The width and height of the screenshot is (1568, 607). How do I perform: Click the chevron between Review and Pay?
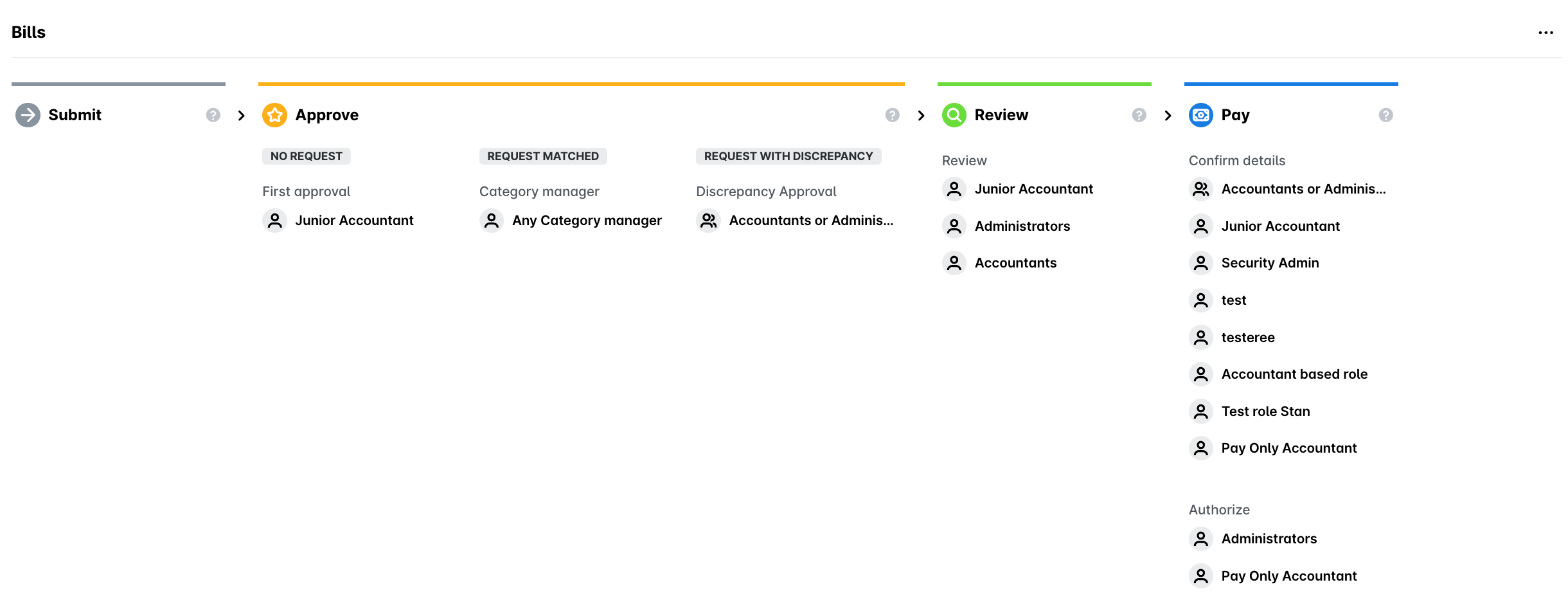click(x=1168, y=116)
